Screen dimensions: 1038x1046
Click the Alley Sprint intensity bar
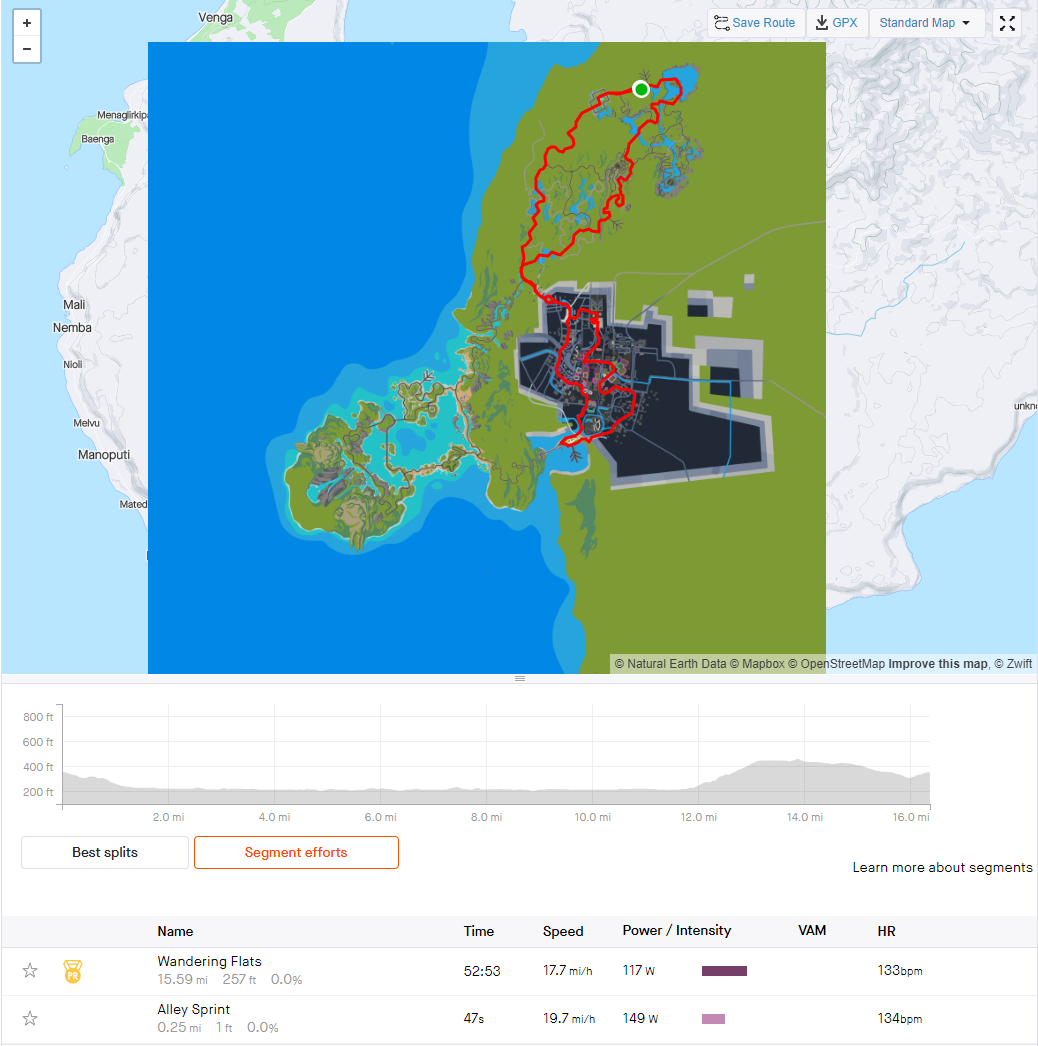tap(713, 1019)
